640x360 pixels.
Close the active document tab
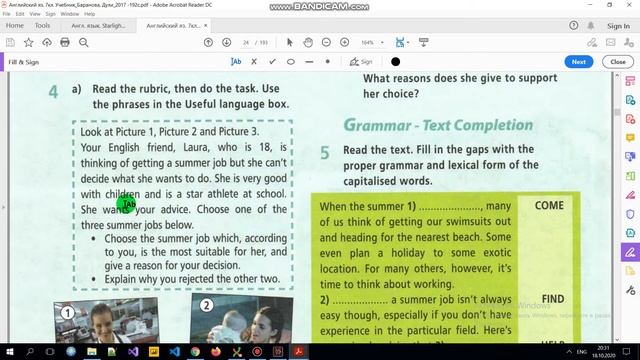[206, 25]
